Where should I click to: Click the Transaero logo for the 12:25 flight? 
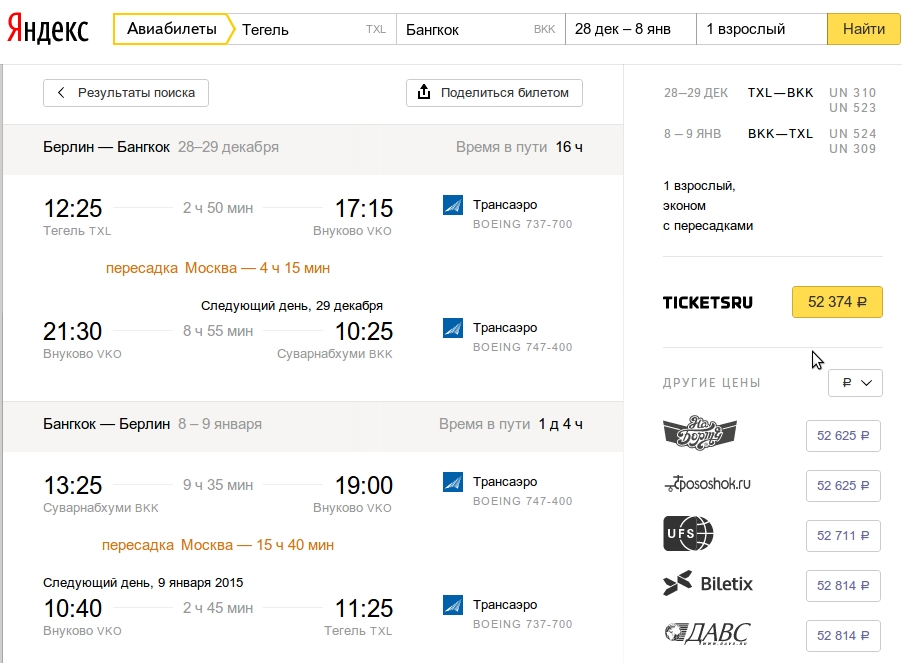pos(453,205)
